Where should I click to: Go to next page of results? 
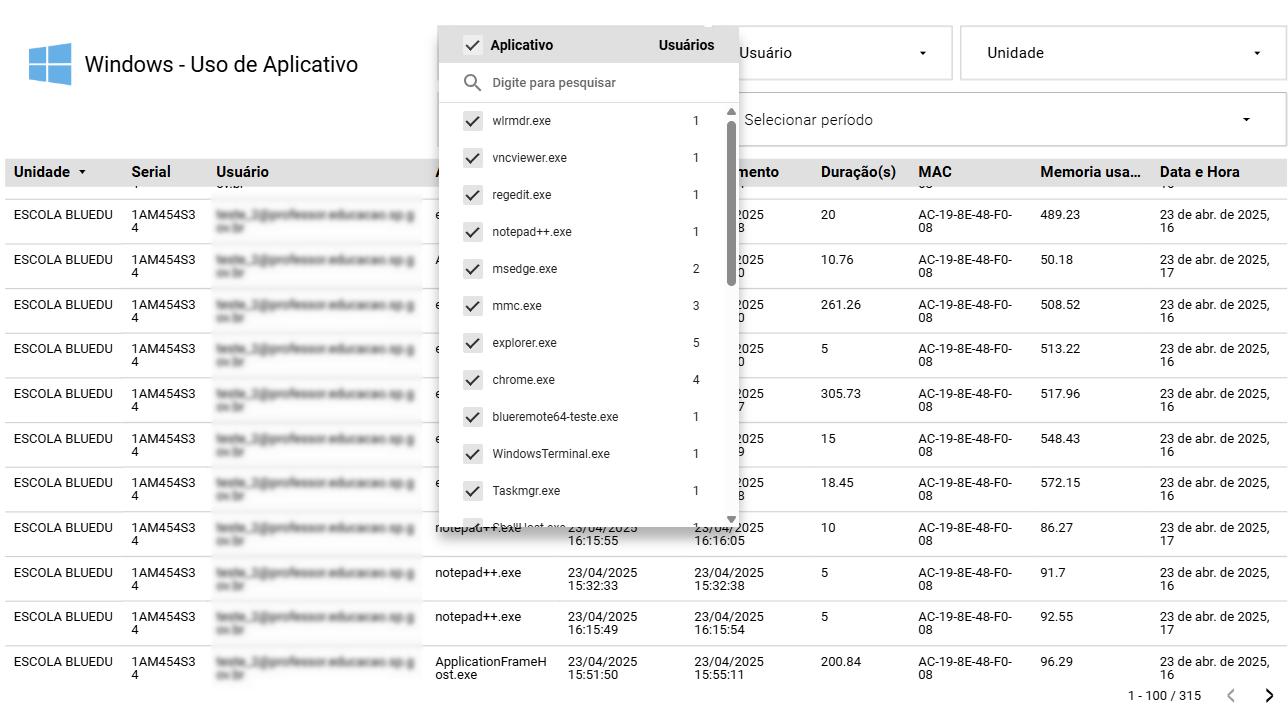1269,696
